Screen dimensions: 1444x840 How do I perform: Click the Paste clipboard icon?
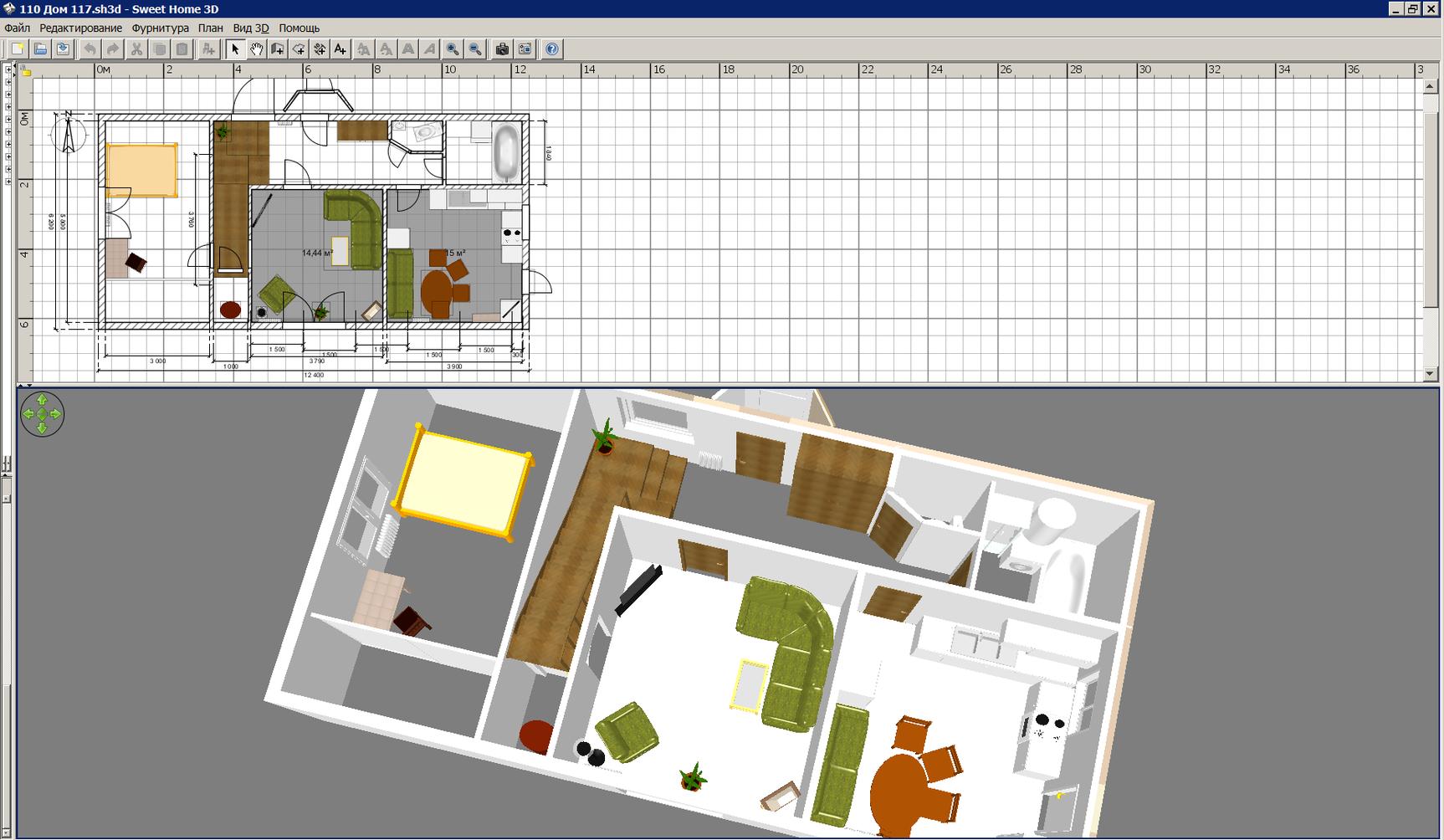(182, 49)
